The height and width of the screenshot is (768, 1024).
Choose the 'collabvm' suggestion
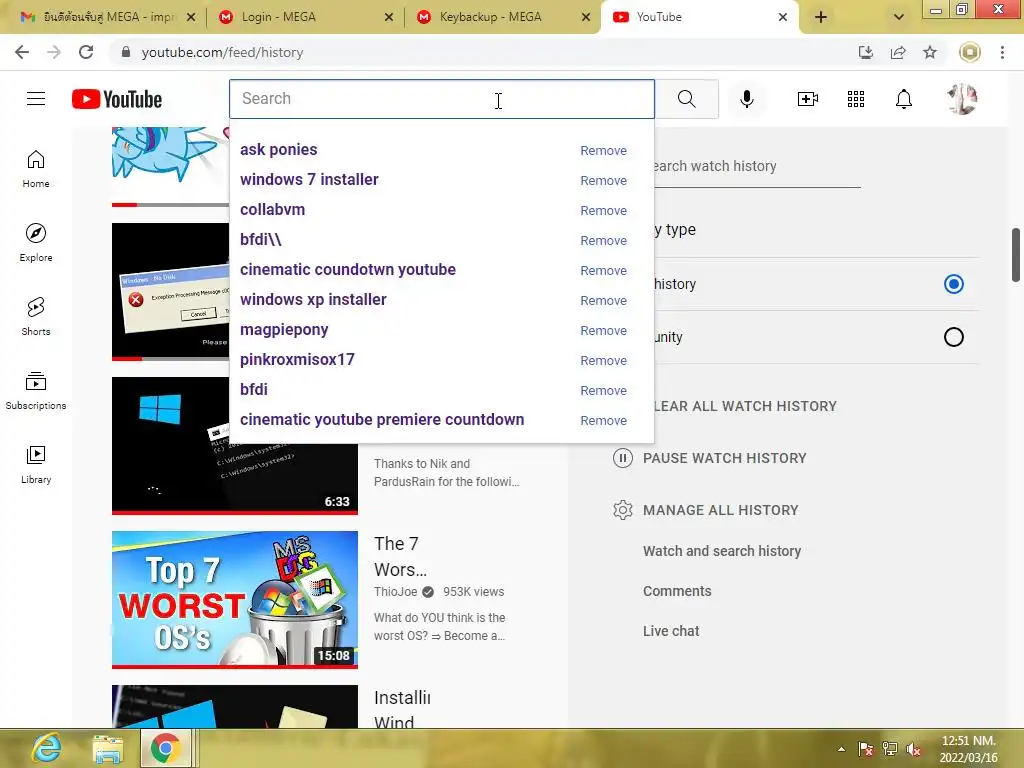tap(272, 210)
